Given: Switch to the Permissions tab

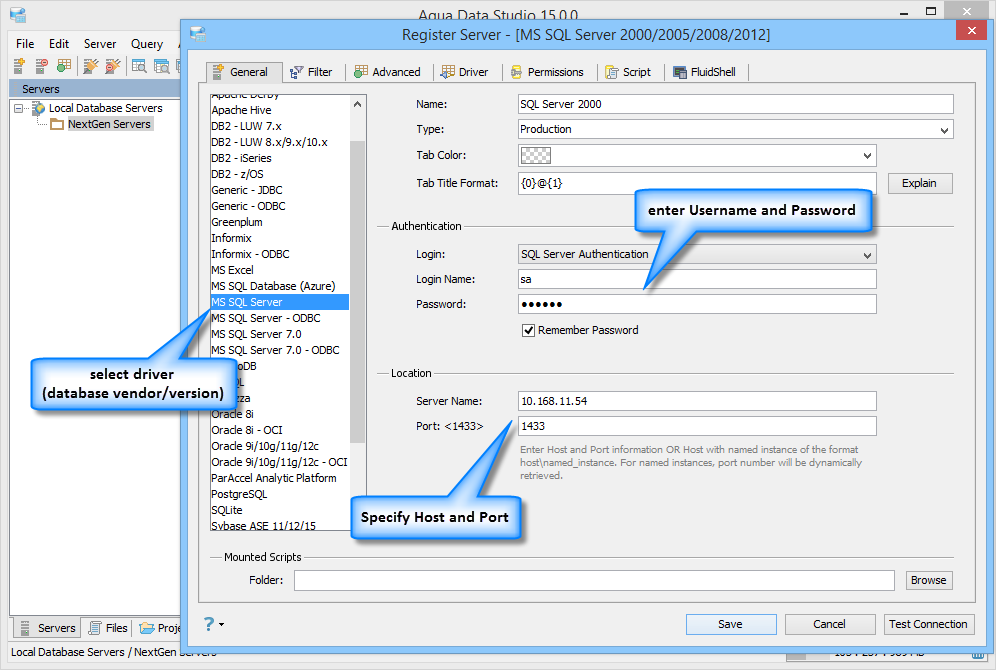Looking at the screenshot, I should click(x=547, y=72).
